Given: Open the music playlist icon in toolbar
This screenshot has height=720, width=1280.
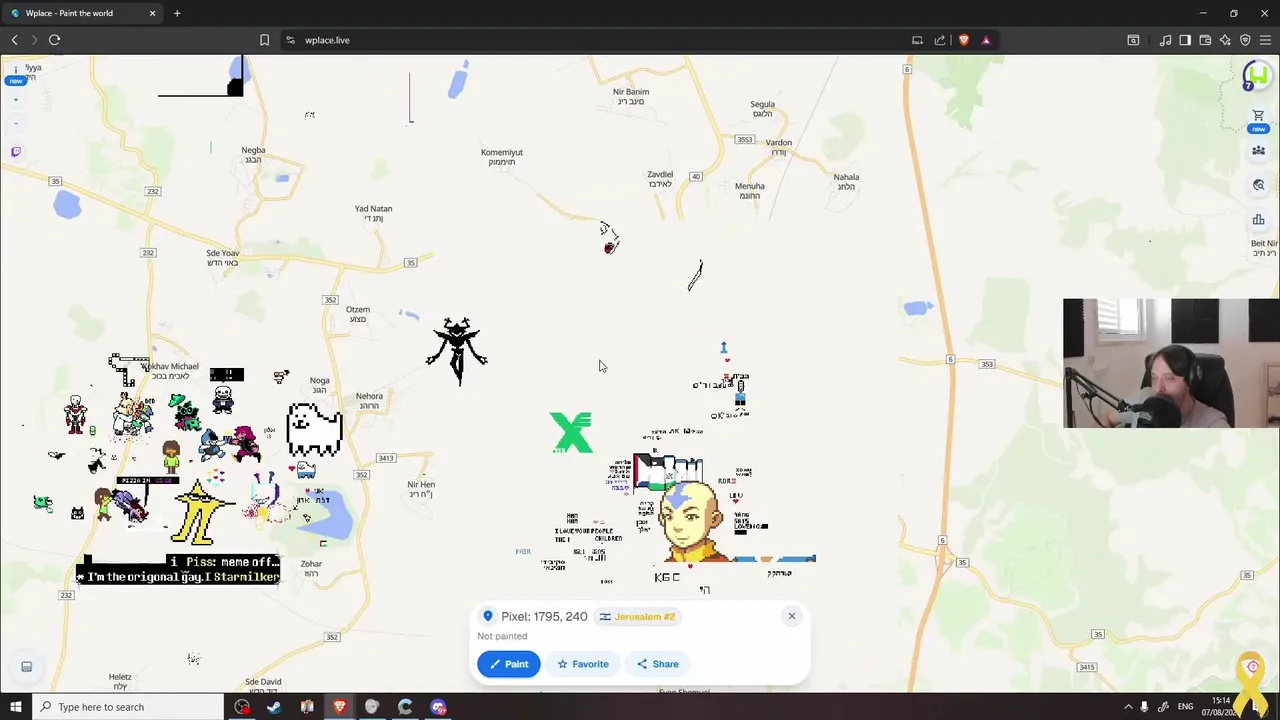Looking at the screenshot, I should tap(1165, 40).
